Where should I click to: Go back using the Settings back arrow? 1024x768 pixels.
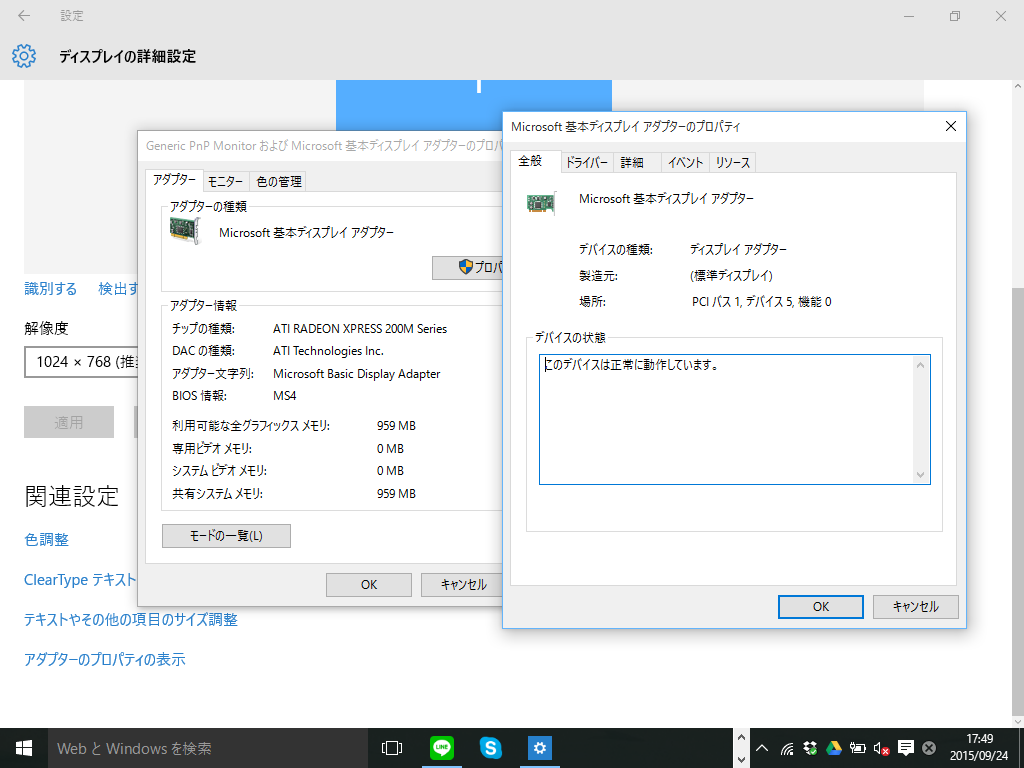24,16
